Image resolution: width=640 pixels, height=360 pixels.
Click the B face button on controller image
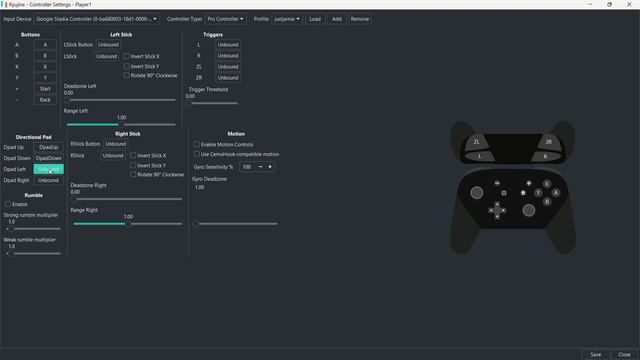coord(547,202)
